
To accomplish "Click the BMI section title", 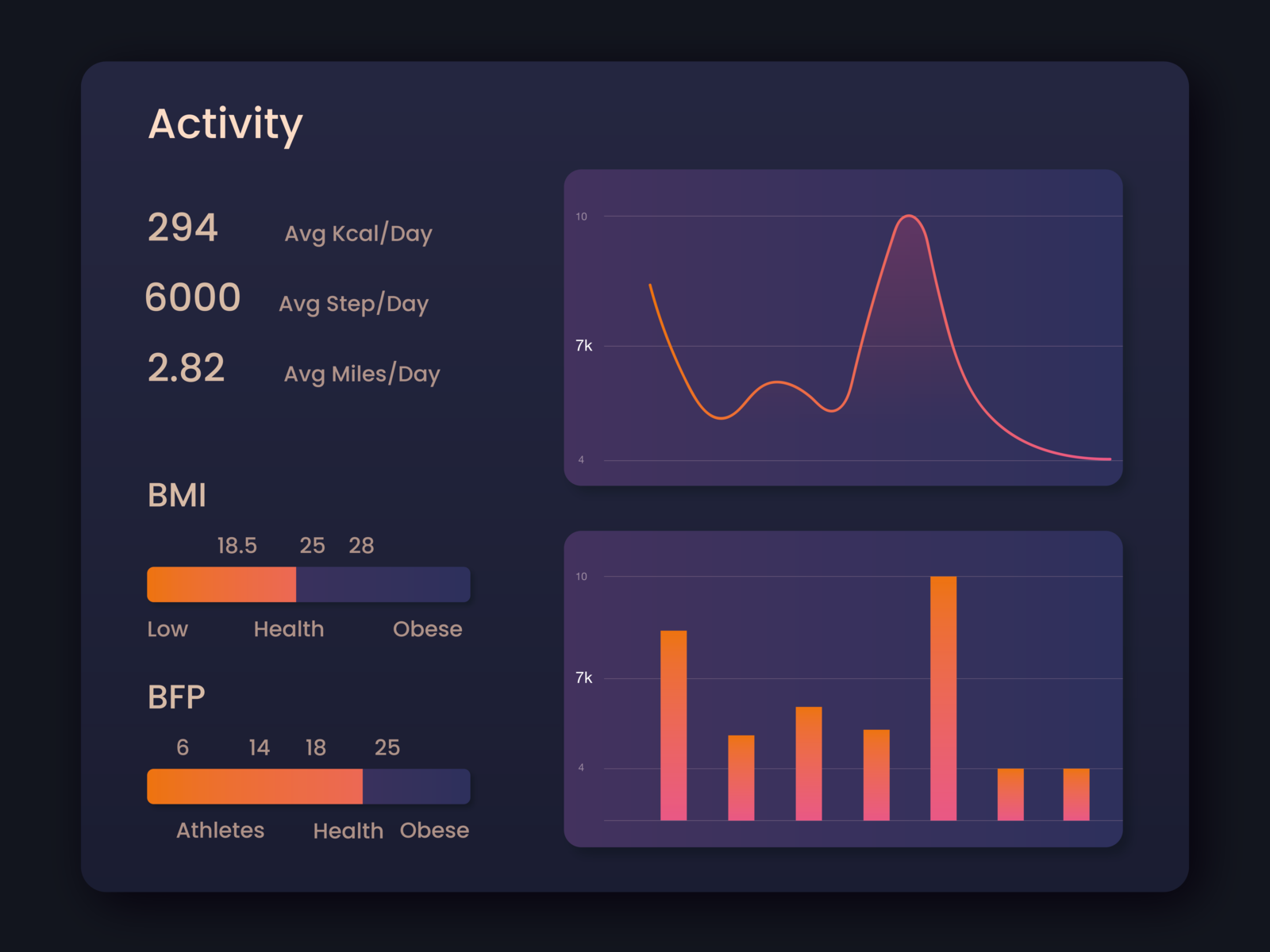I will pyautogui.click(x=177, y=495).
